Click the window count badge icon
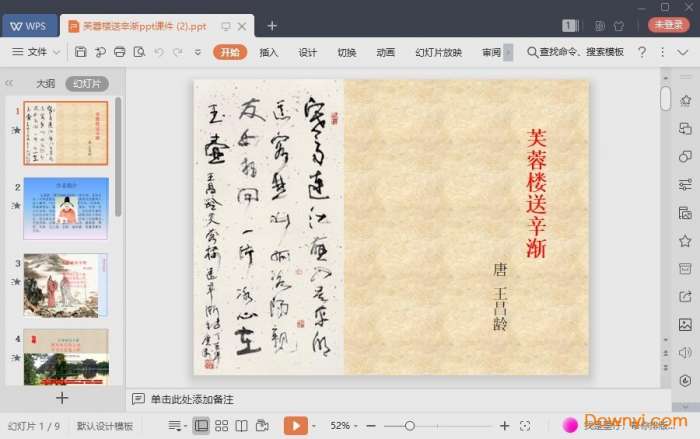Screen dimensions: 700x439 coord(570,26)
